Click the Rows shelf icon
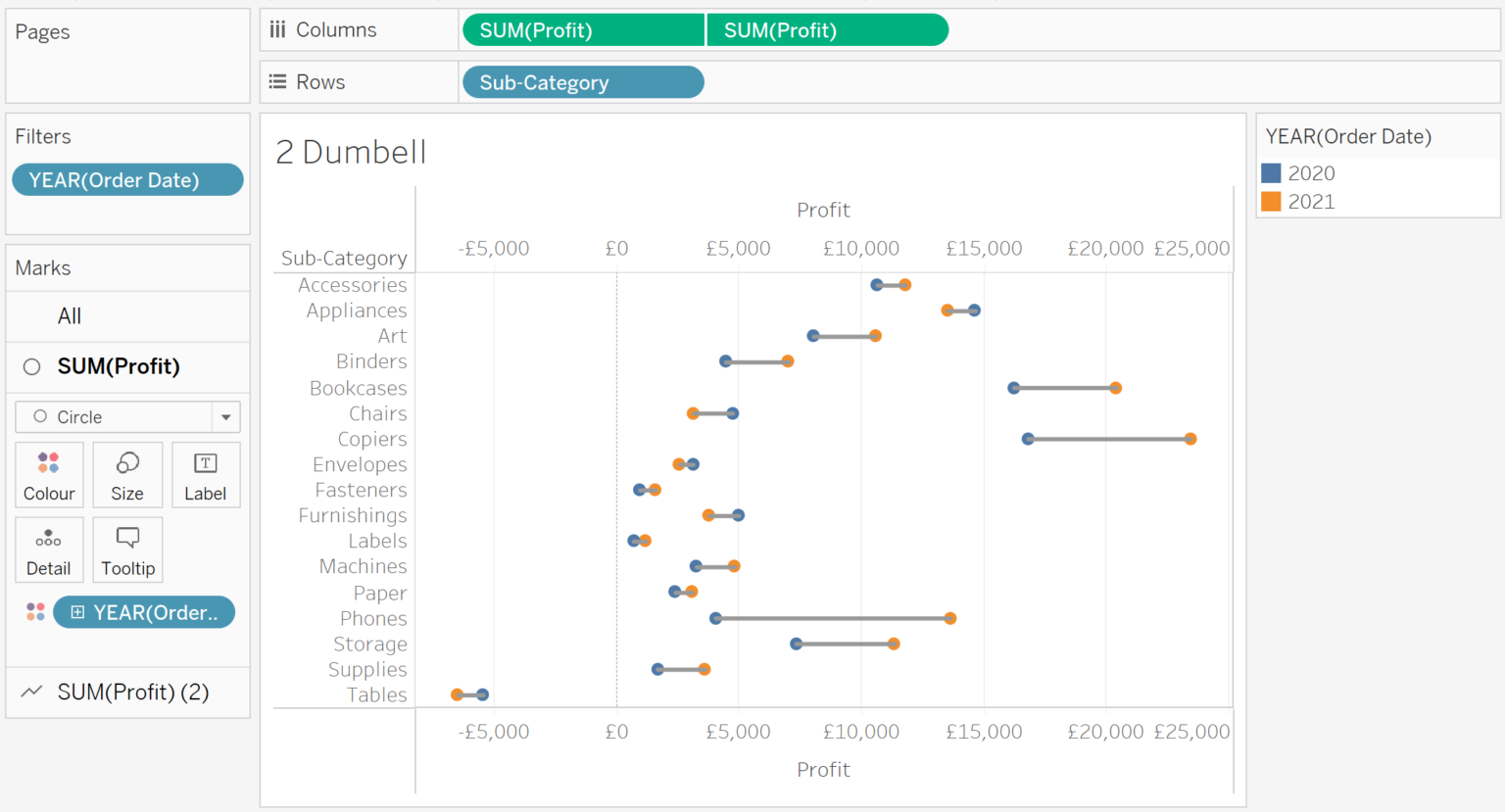The width and height of the screenshot is (1505, 812). tap(275, 81)
